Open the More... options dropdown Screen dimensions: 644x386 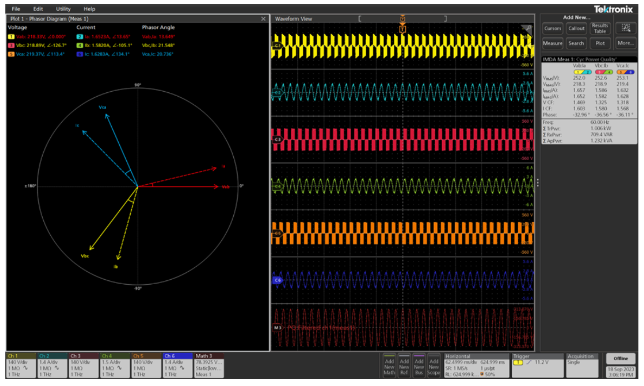[625, 43]
